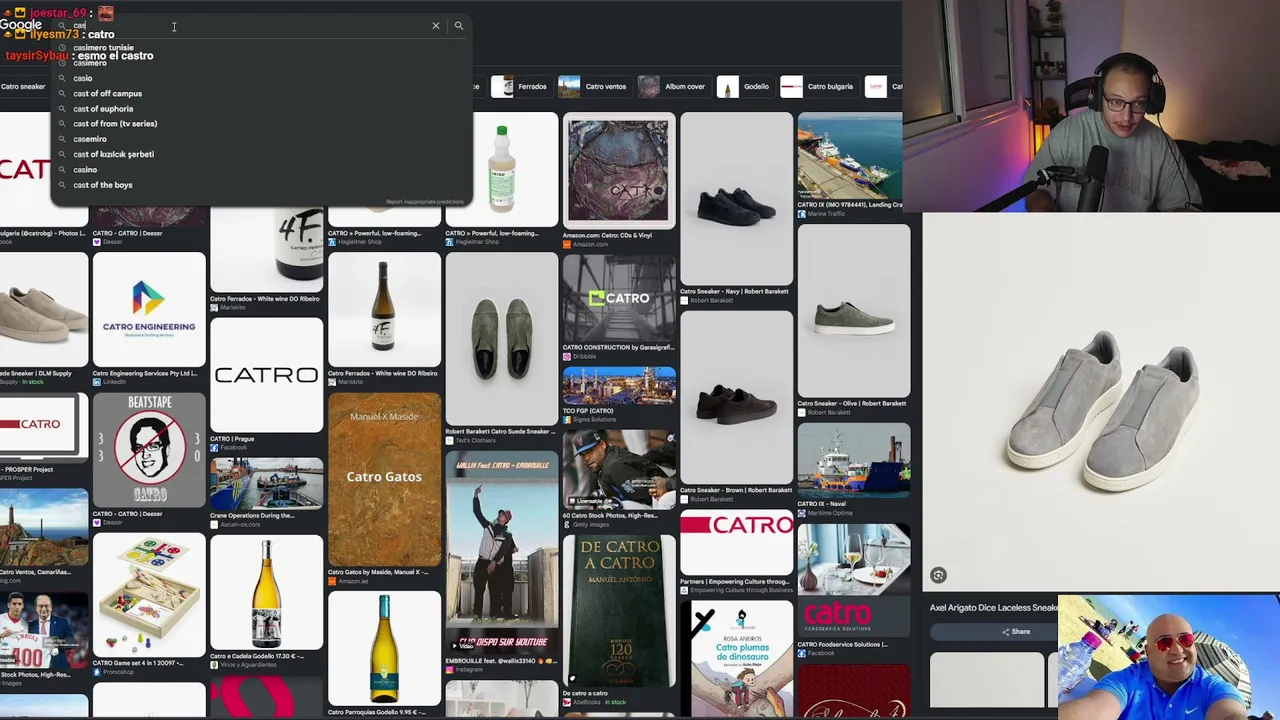Open Google Lens on the sneaker preview
1280x720 pixels.
pos(938,575)
